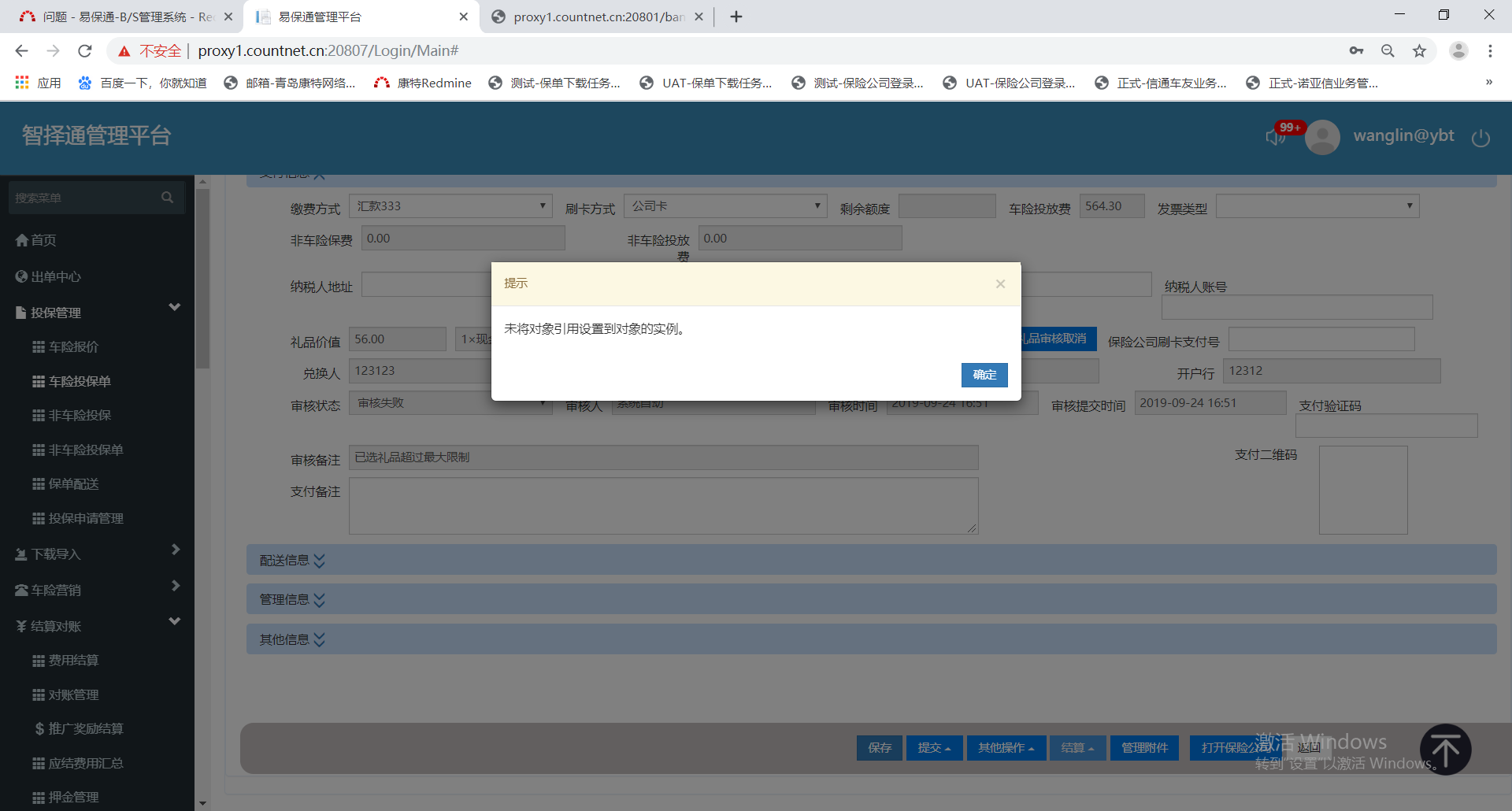Click the 支付验证码 field

tap(1387, 426)
